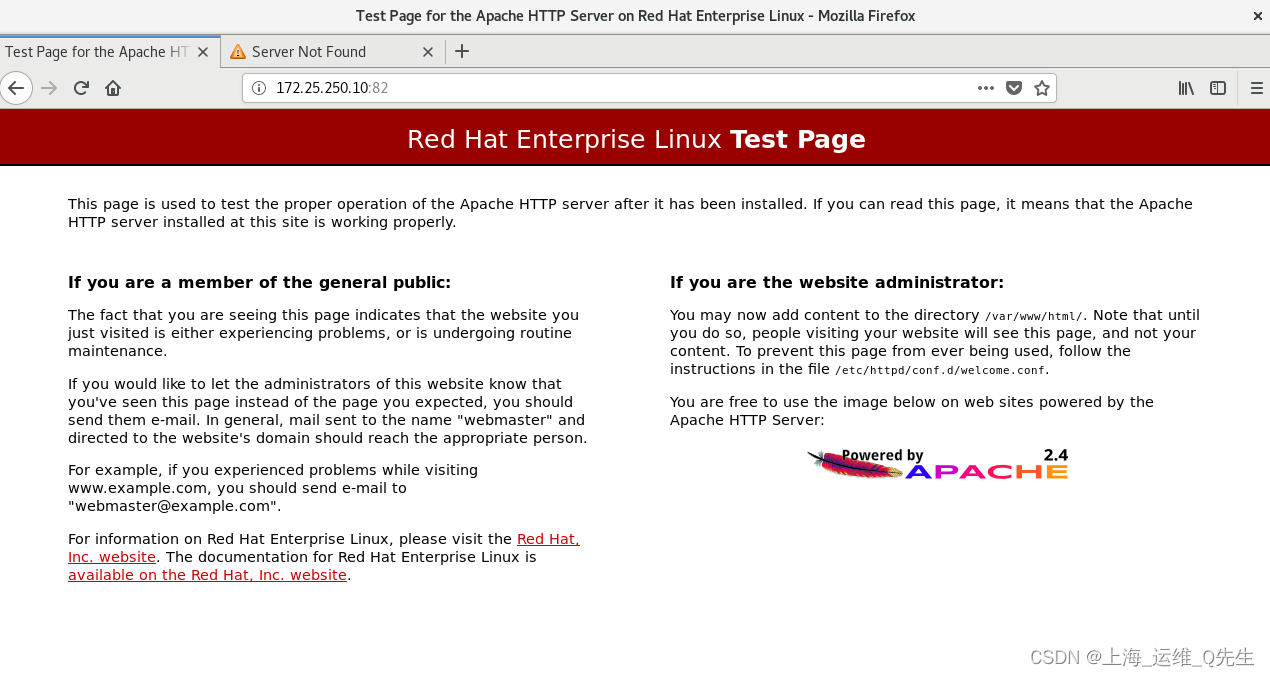
Task: Click the warning icon on Server Not Found tab
Action: point(238,52)
